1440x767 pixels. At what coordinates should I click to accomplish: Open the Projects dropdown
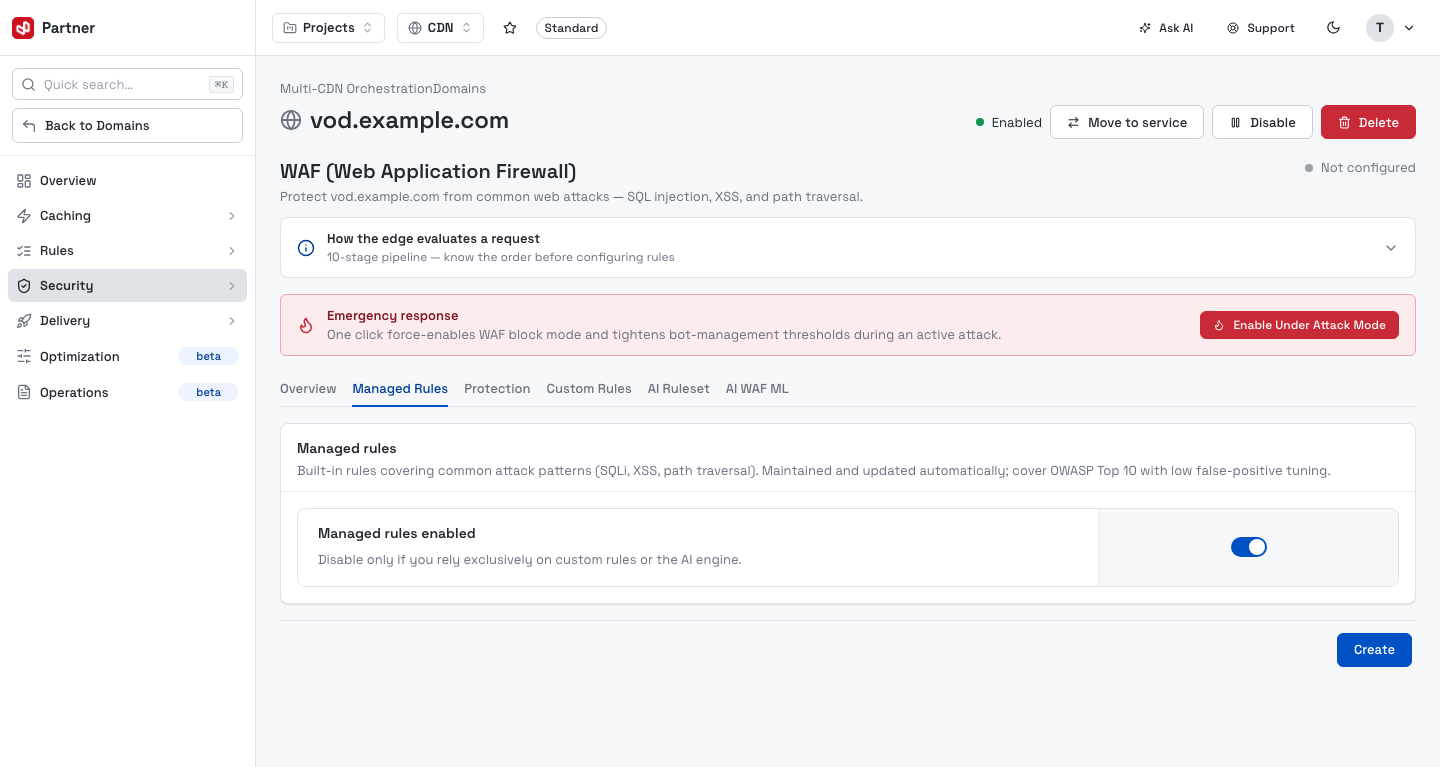328,28
